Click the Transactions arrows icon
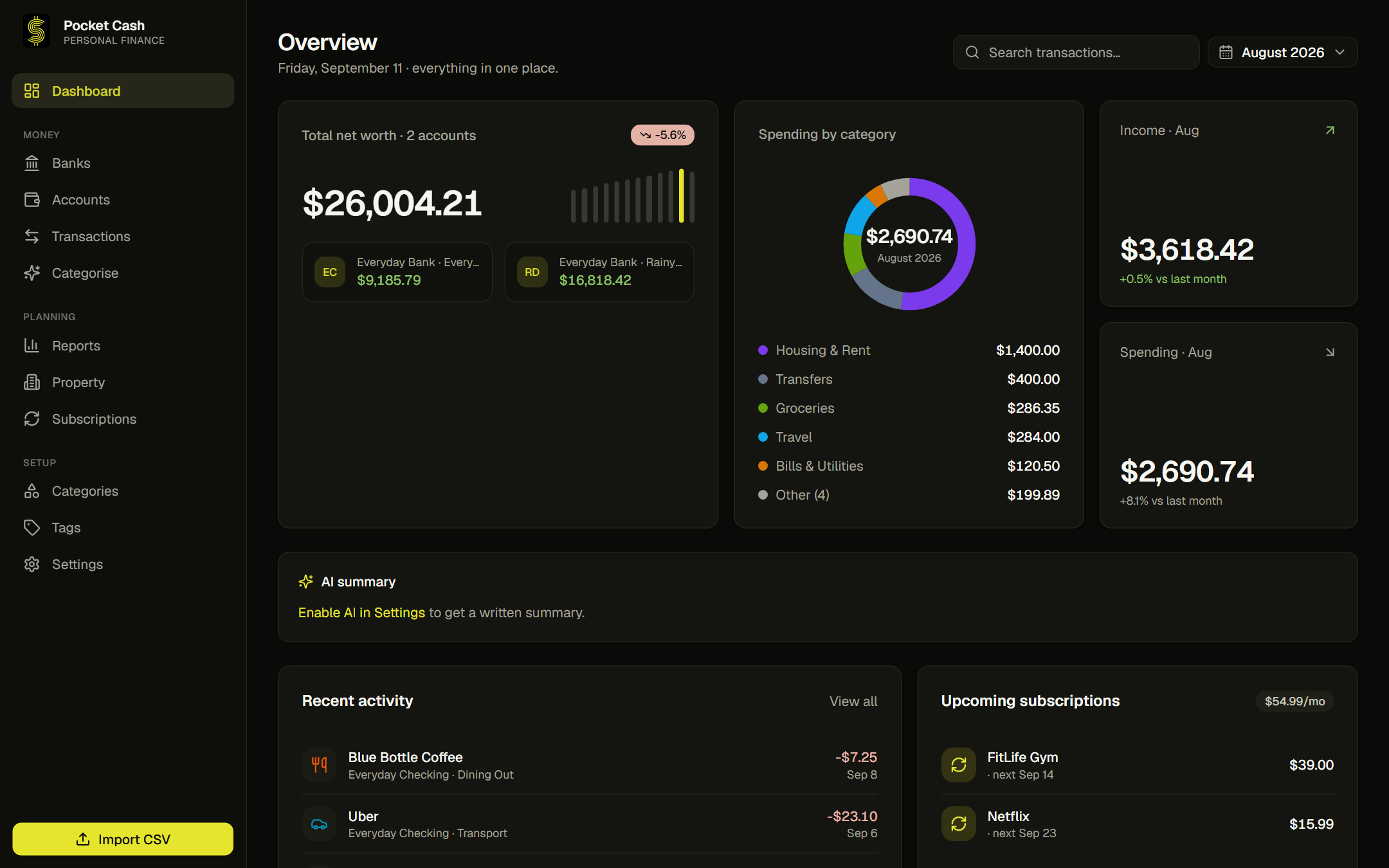The width and height of the screenshot is (1389, 868). (32, 237)
